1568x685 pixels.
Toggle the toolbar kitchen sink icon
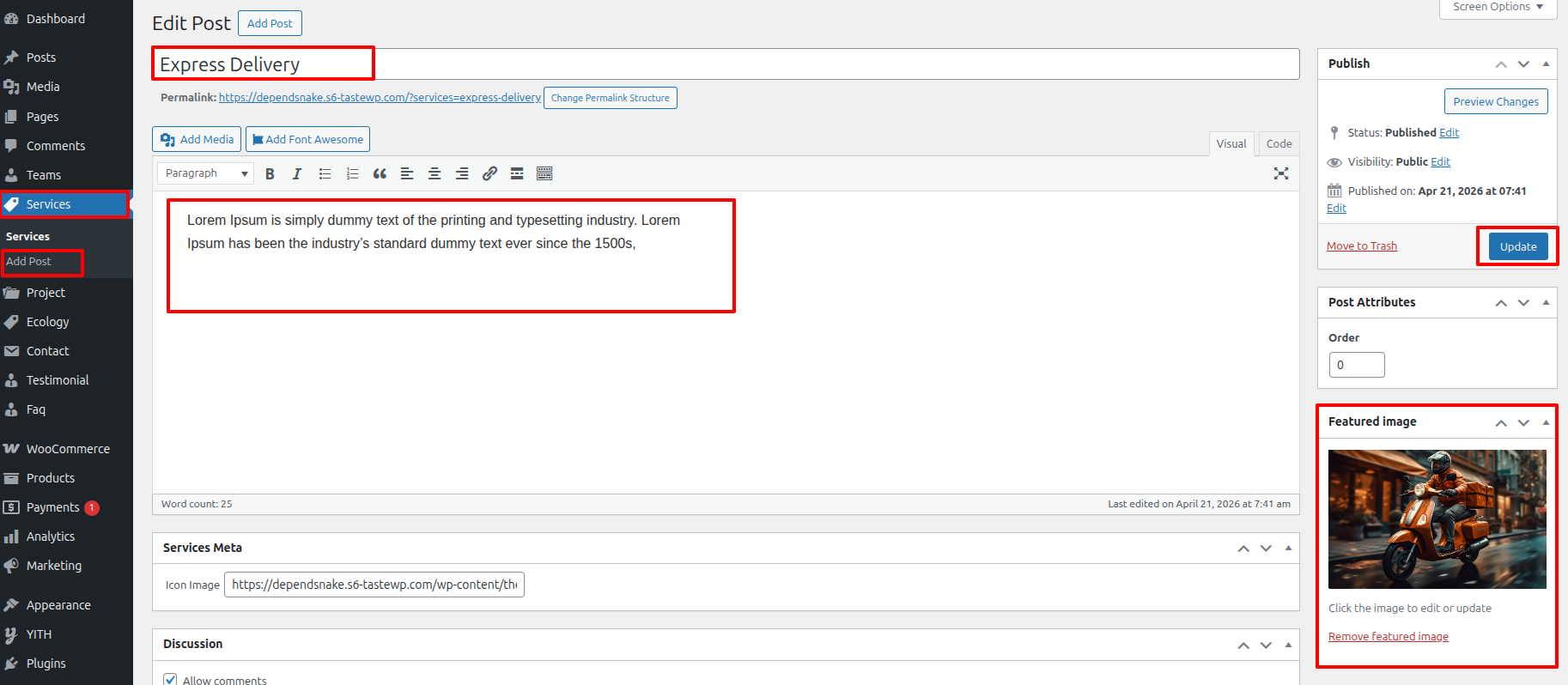pos(544,174)
